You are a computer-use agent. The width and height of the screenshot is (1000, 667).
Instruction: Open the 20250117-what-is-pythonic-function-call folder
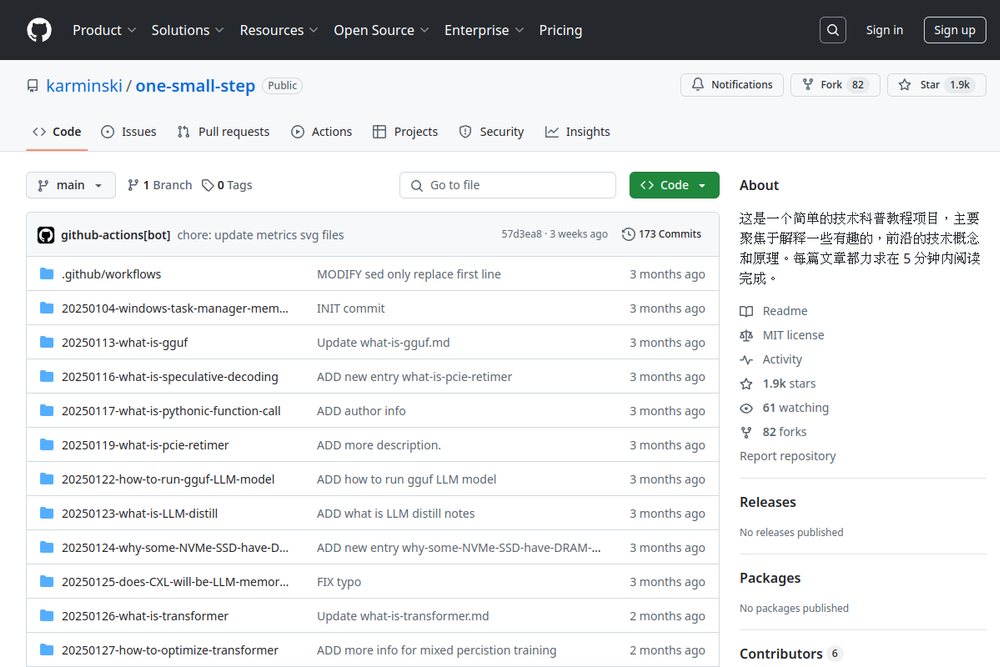(x=171, y=411)
